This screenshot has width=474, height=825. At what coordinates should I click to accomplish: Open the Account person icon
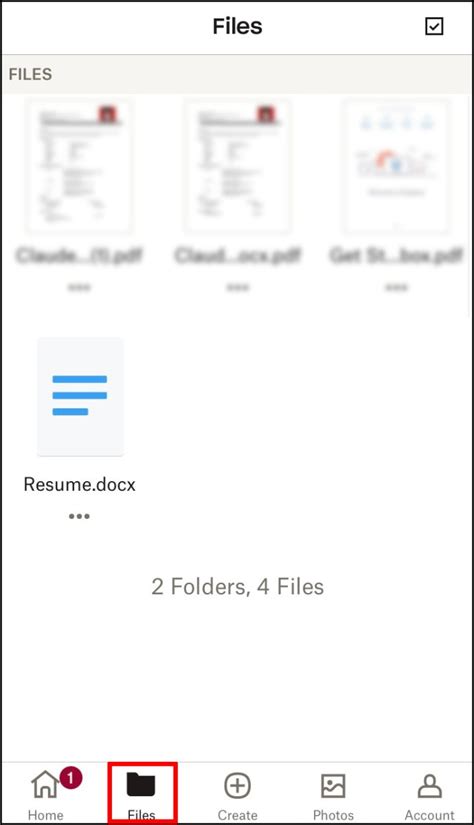(x=429, y=786)
